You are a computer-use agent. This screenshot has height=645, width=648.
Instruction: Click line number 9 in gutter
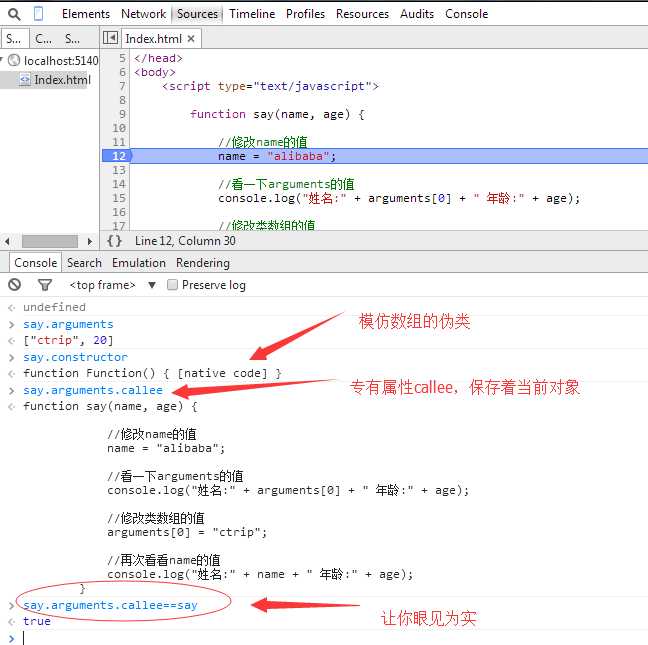point(122,114)
